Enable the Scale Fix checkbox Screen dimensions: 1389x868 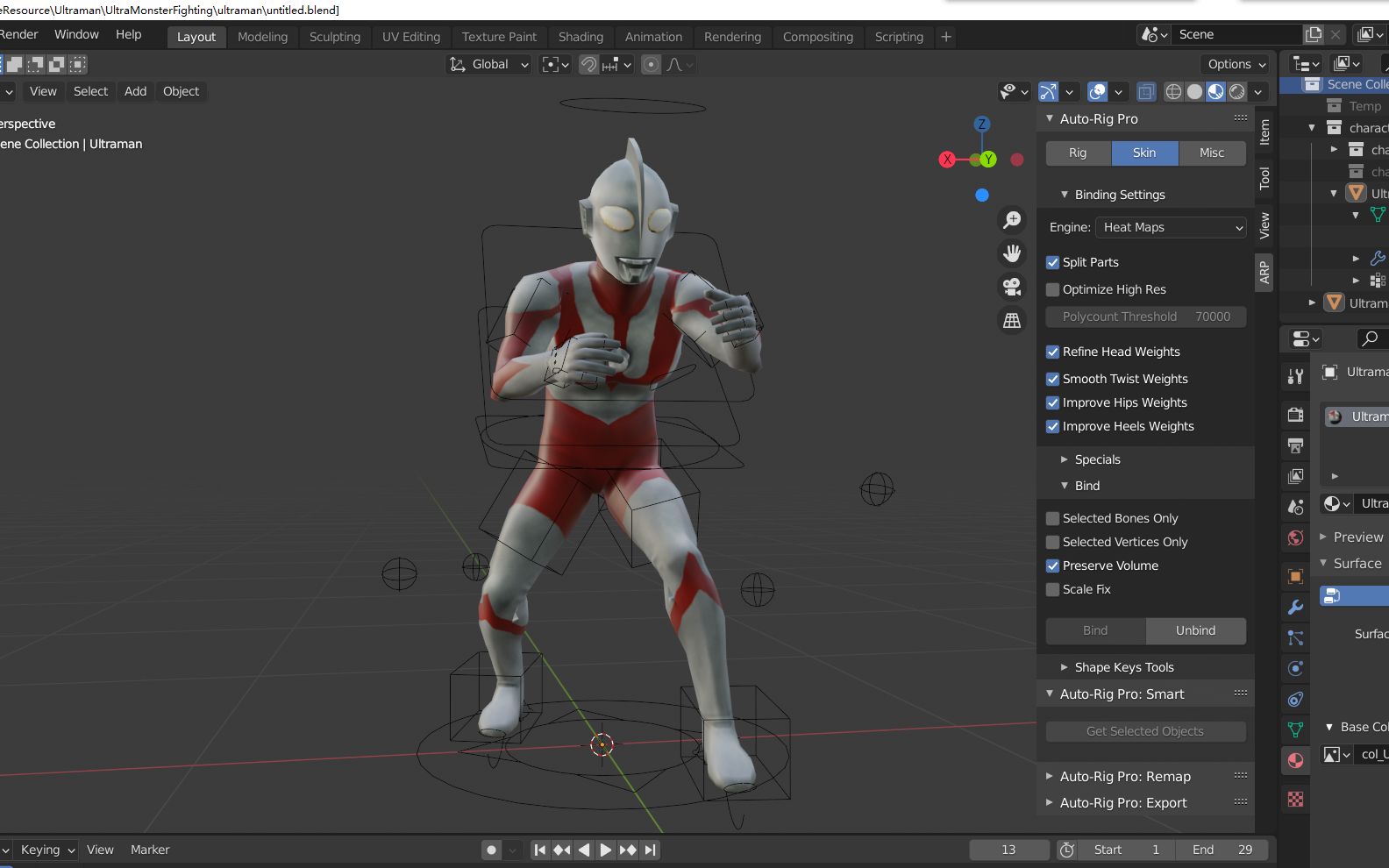pyautogui.click(x=1052, y=589)
